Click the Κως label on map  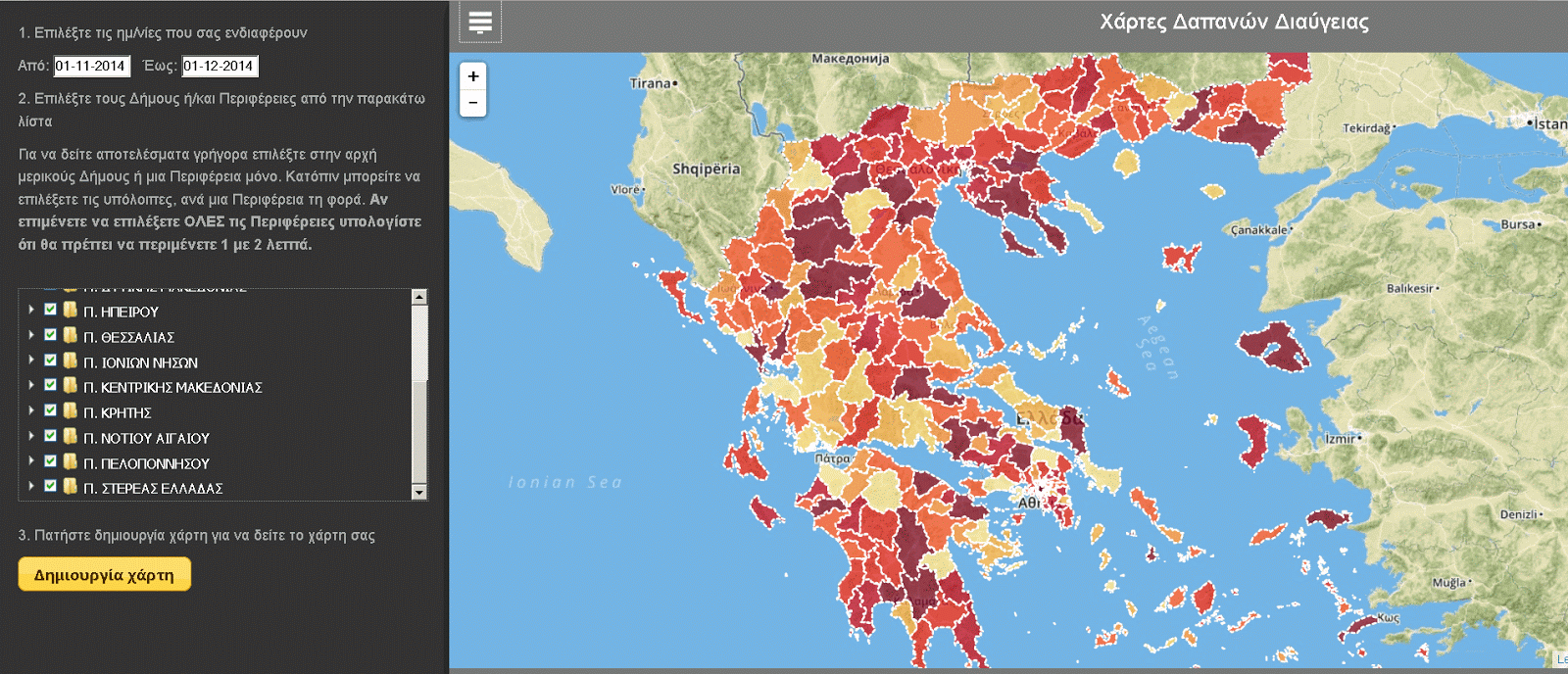[x=1388, y=618]
